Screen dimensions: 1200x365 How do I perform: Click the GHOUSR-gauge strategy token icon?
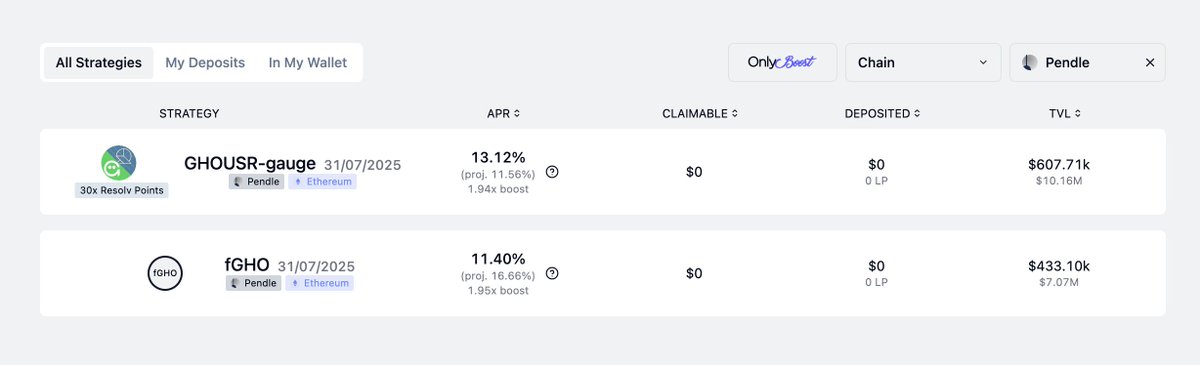click(x=119, y=163)
